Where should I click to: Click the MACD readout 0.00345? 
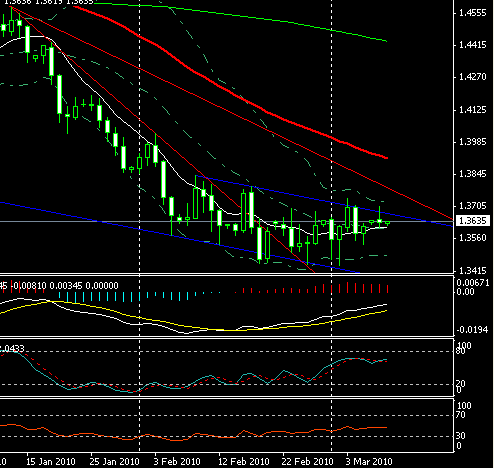[x=66, y=286]
